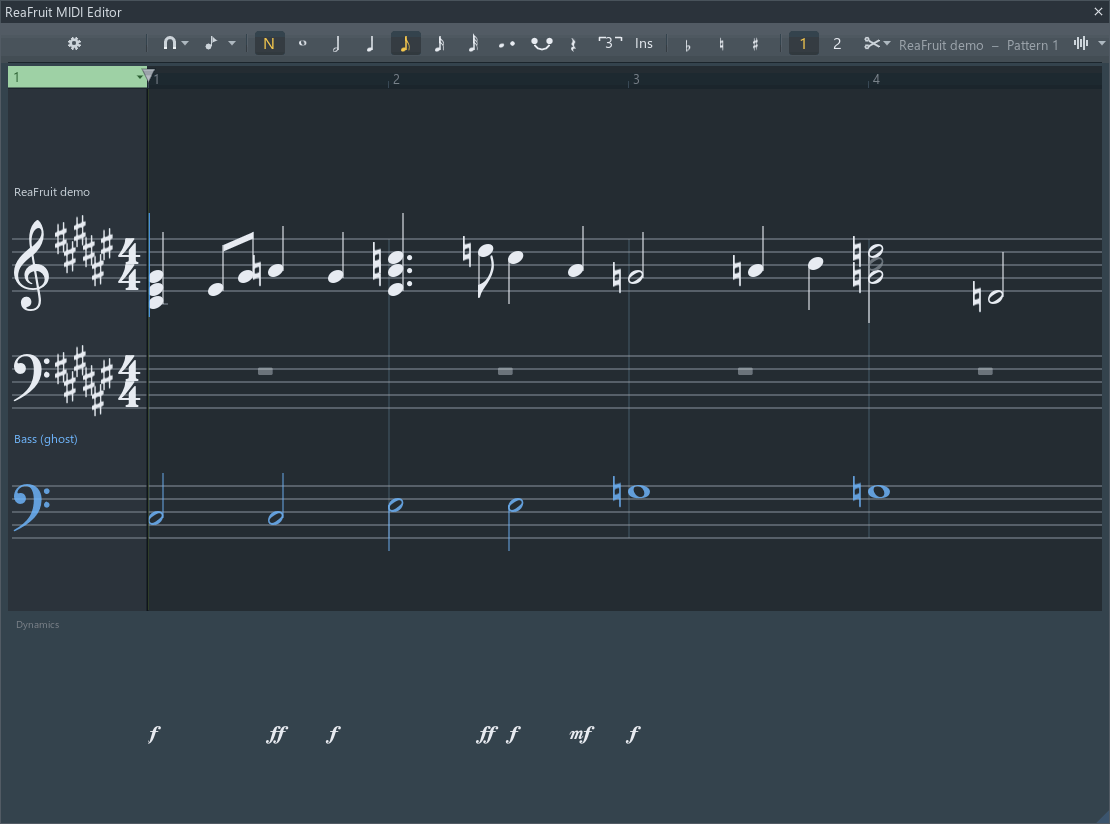Click the waveform view icon
The image size is (1110, 824).
(1081, 44)
